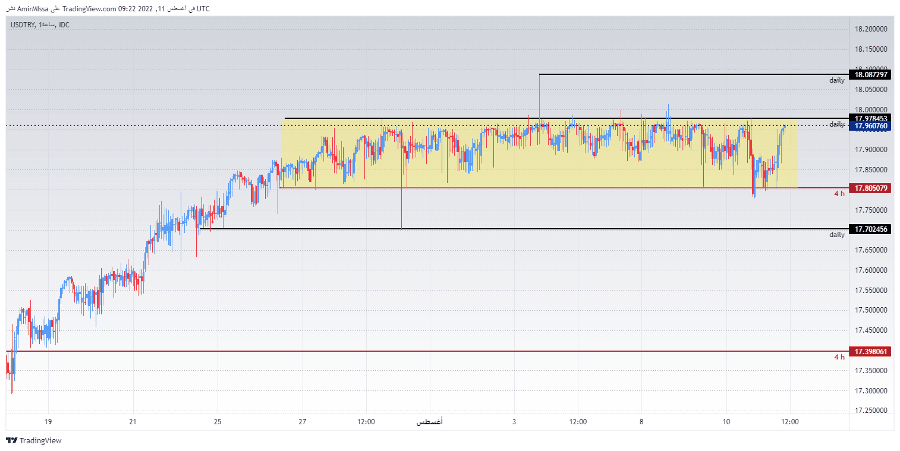Click the 4 h label under 17.398061
The height and width of the screenshot is (451, 900).
[839, 357]
